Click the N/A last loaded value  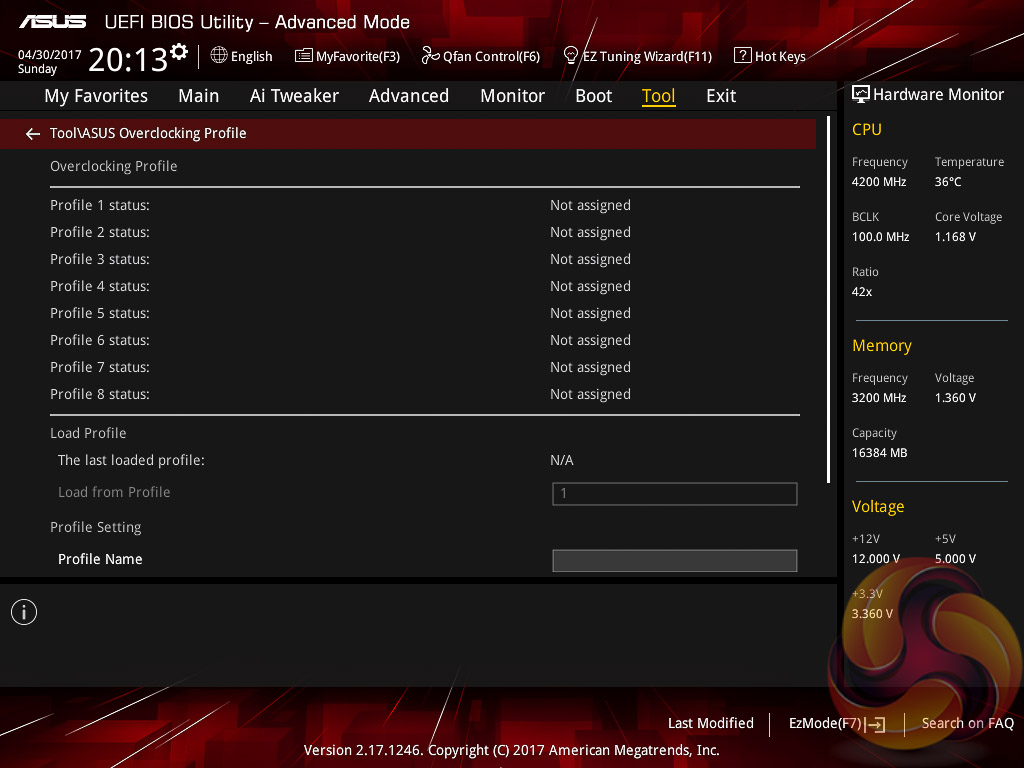[x=562, y=460]
